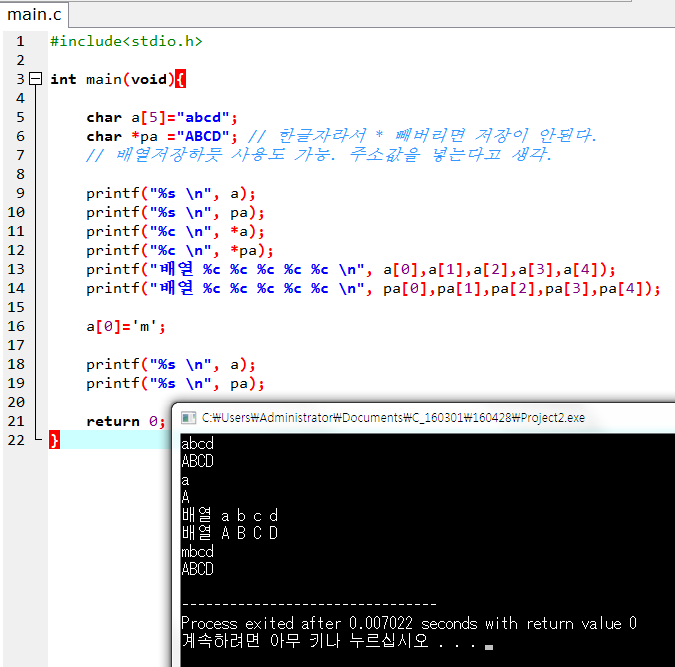Click the #include<stdio.h> line

click(x=126, y=41)
